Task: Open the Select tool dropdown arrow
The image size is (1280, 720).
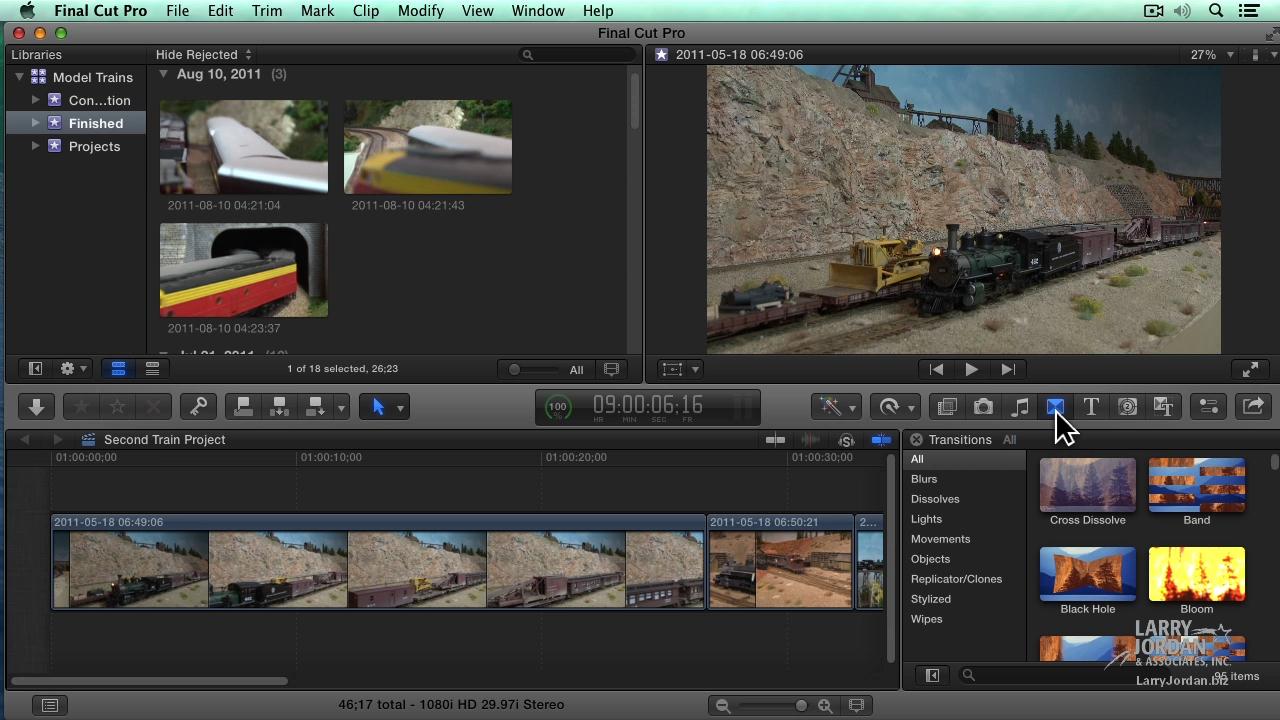Action: pyautogui.click(x=400, y=407)
